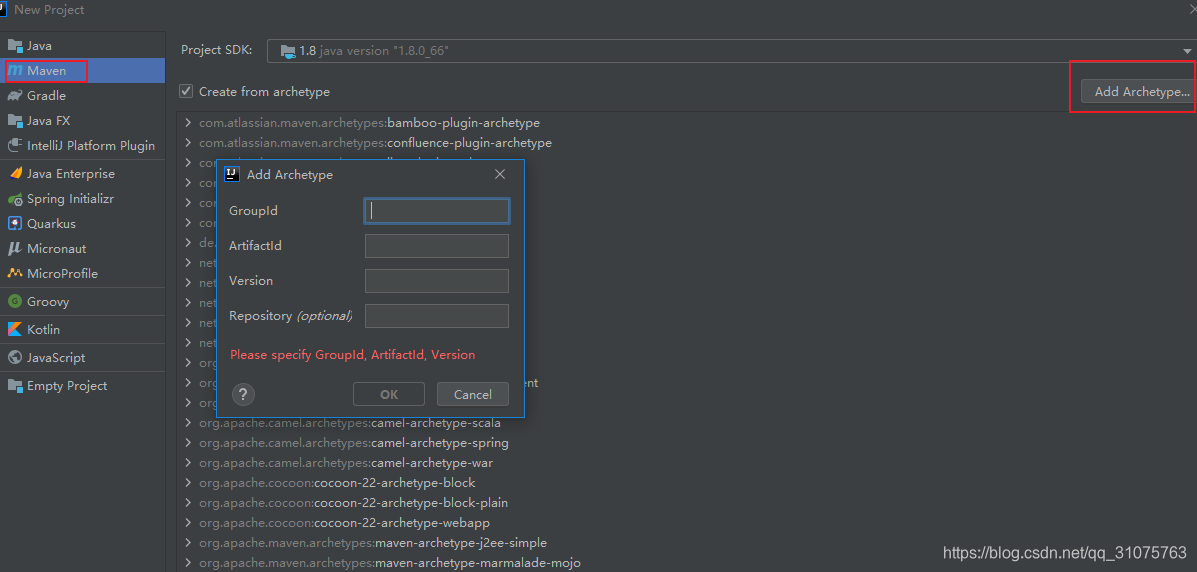Click the Repository (optional) input field

[x=437, y=316]
